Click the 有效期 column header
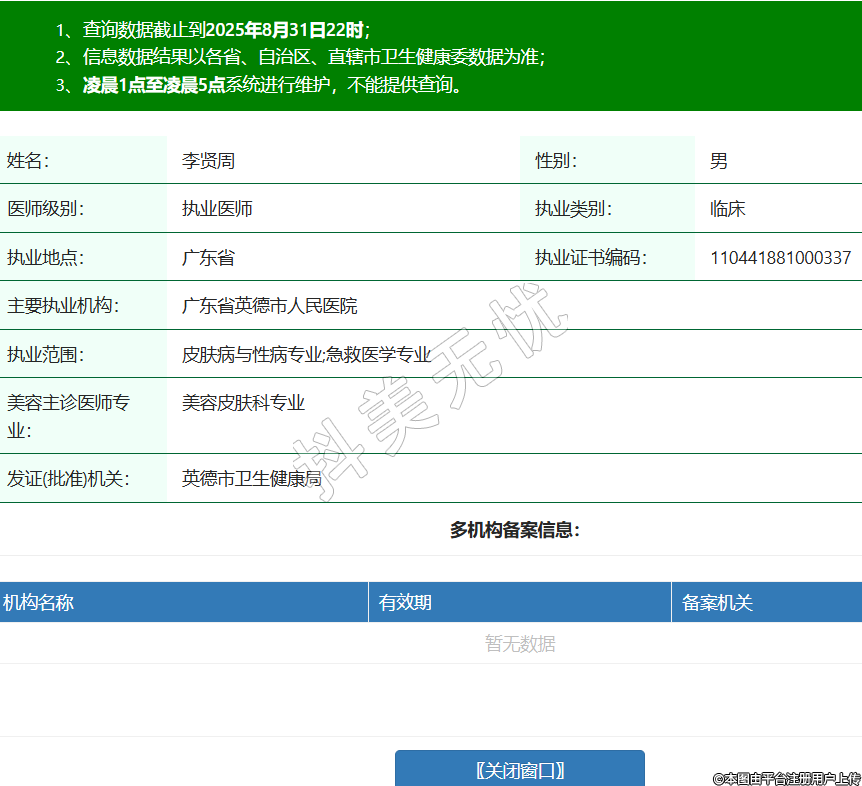 click(x=405, y=603)
